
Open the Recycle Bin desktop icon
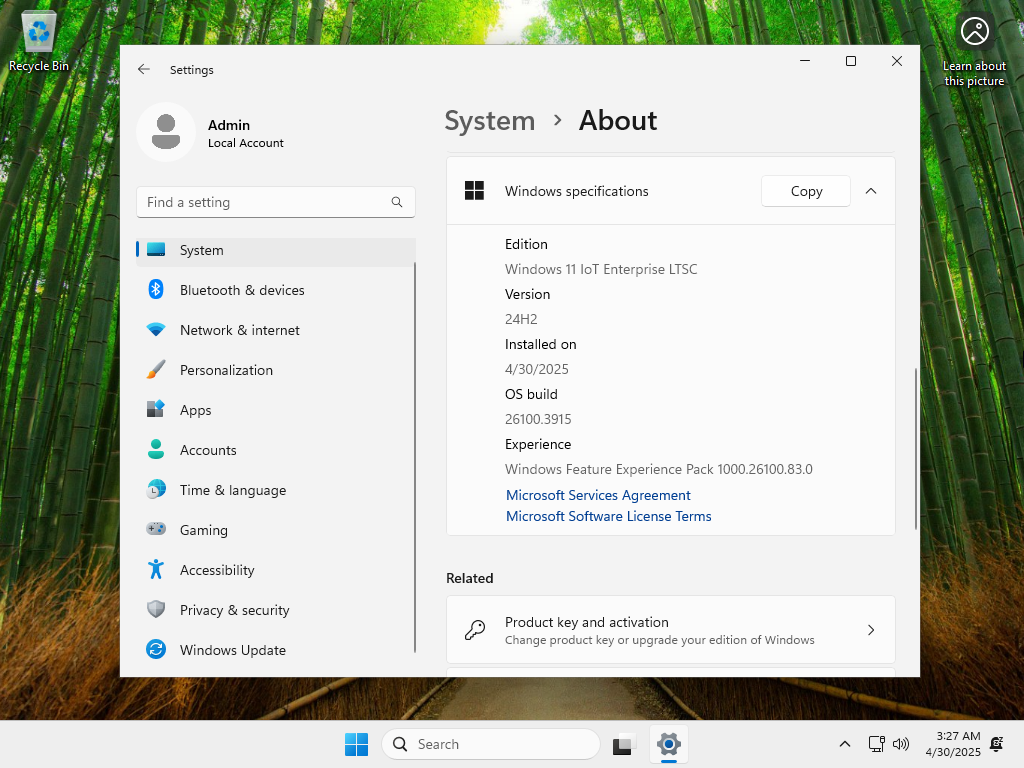coord(39,42)
